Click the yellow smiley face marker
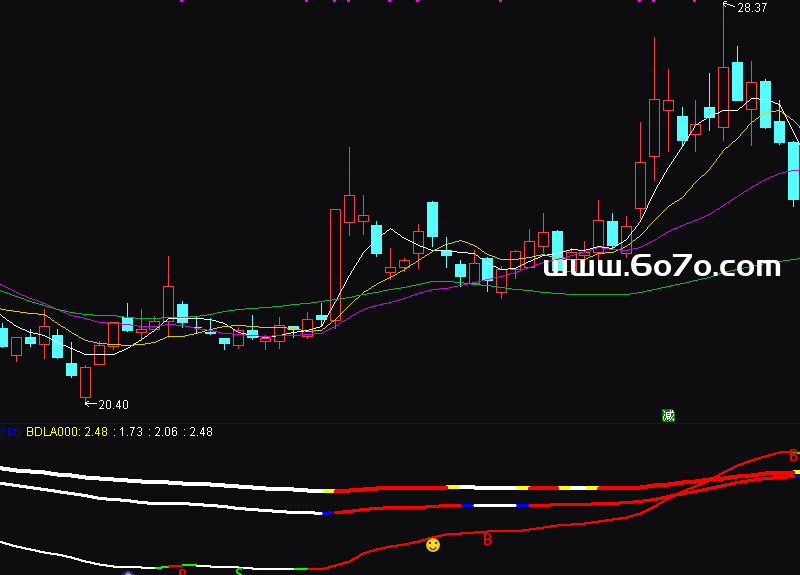 coord(433,545)
